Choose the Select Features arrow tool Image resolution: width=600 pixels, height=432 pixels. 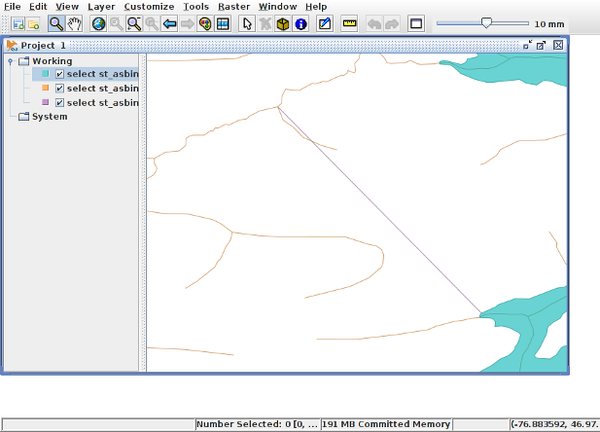[247, 23]
